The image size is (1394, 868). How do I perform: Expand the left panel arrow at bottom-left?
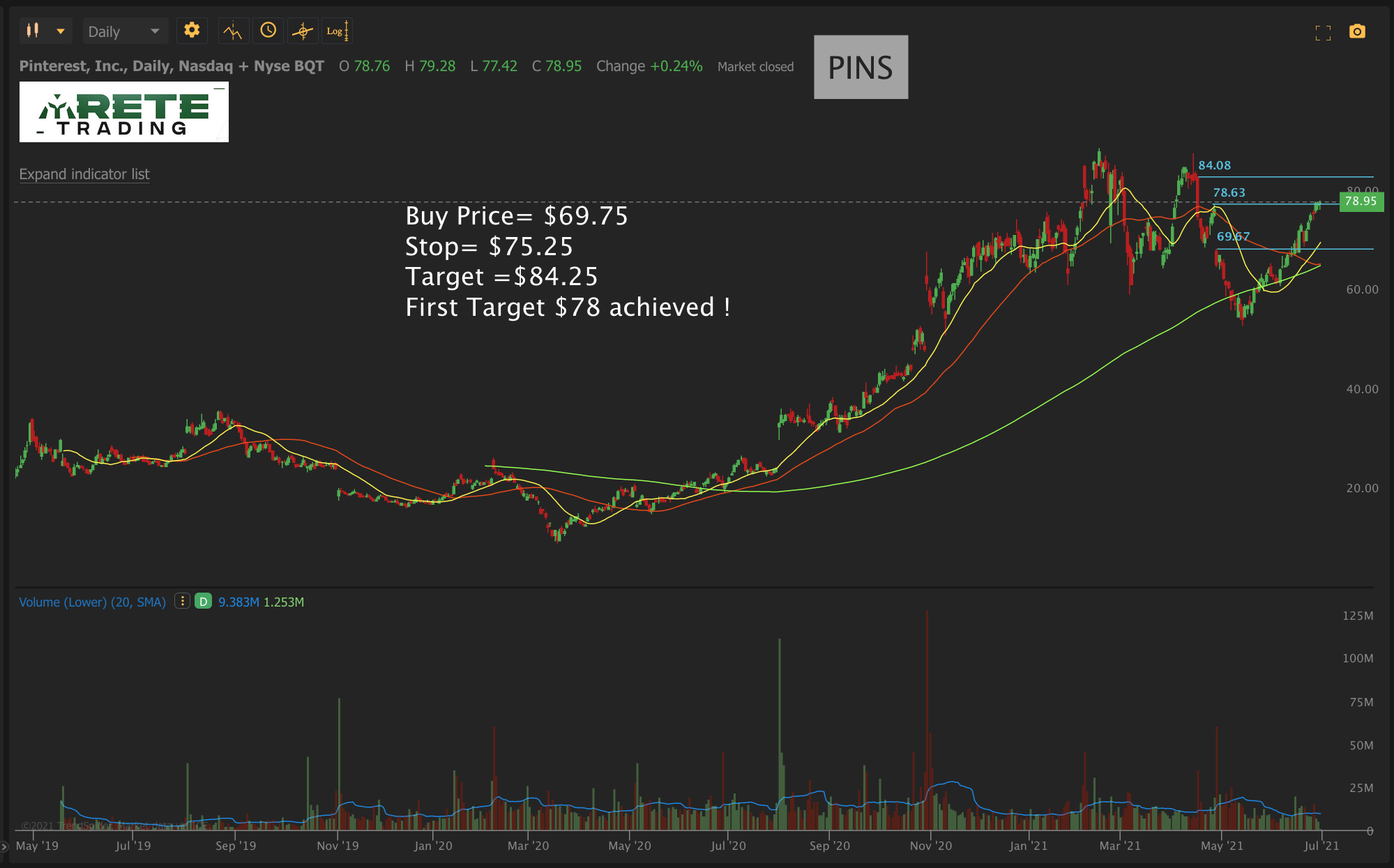click(4, 846)
